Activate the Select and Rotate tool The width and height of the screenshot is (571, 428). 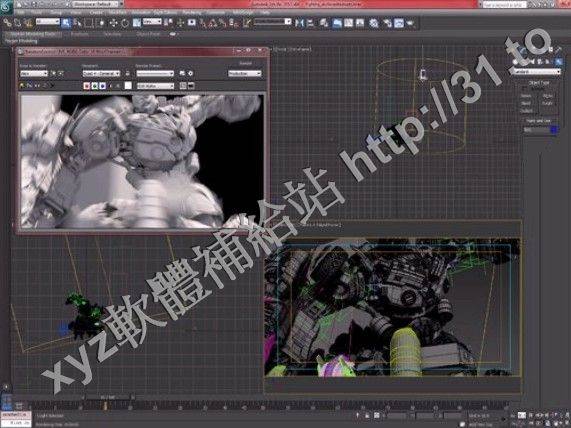[x=125, y=23]
